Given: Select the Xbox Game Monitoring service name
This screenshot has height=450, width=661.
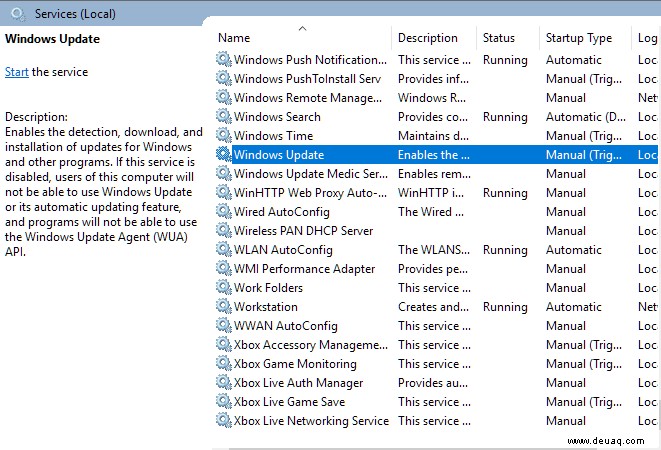Looking at the screenshot, I should pyautogui.click(x=295, y=364).
